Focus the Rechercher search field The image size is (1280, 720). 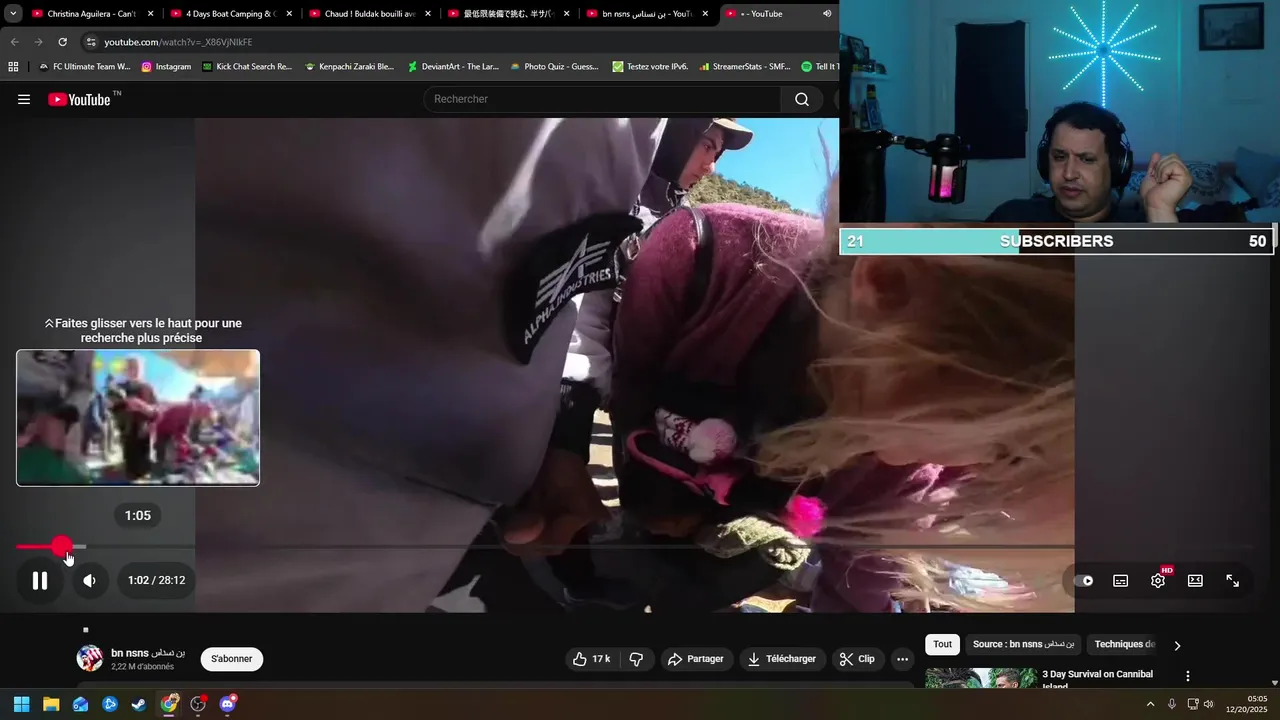coord(602,99)
